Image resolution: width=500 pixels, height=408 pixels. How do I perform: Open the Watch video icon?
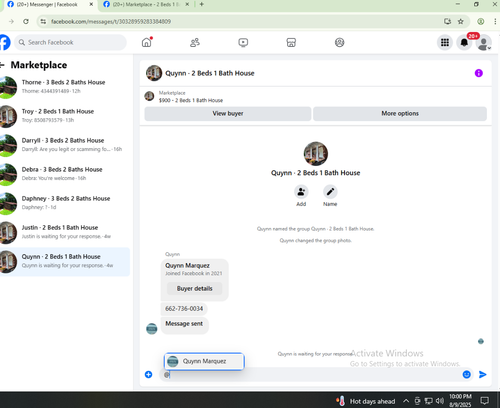[x=243, y=42]
